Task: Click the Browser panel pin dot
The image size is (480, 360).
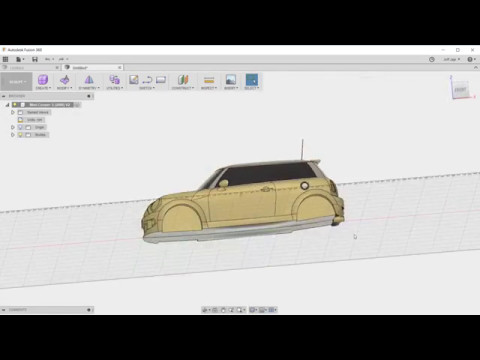Action: click(89, 96)
